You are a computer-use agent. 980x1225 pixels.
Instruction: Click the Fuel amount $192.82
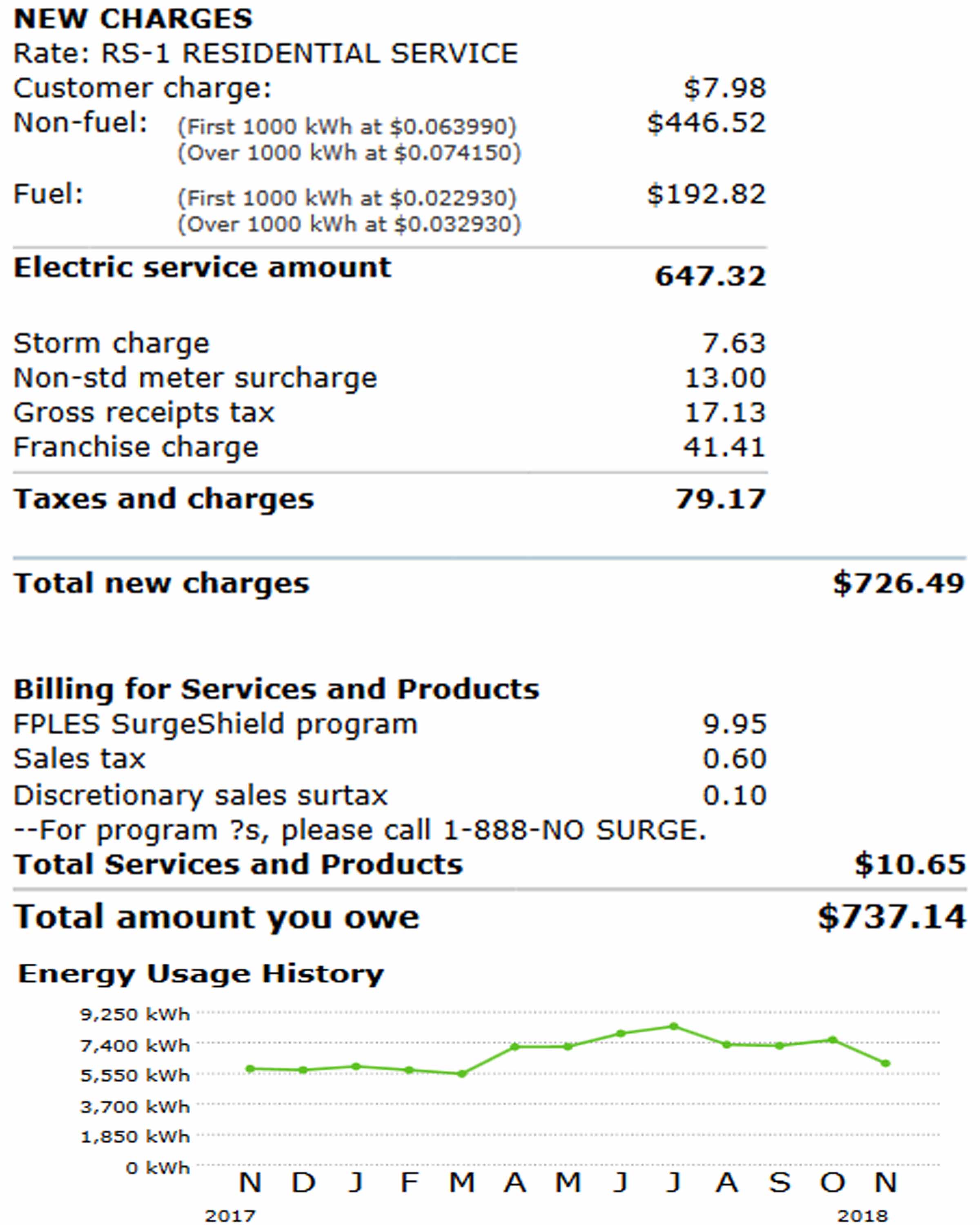707,195
